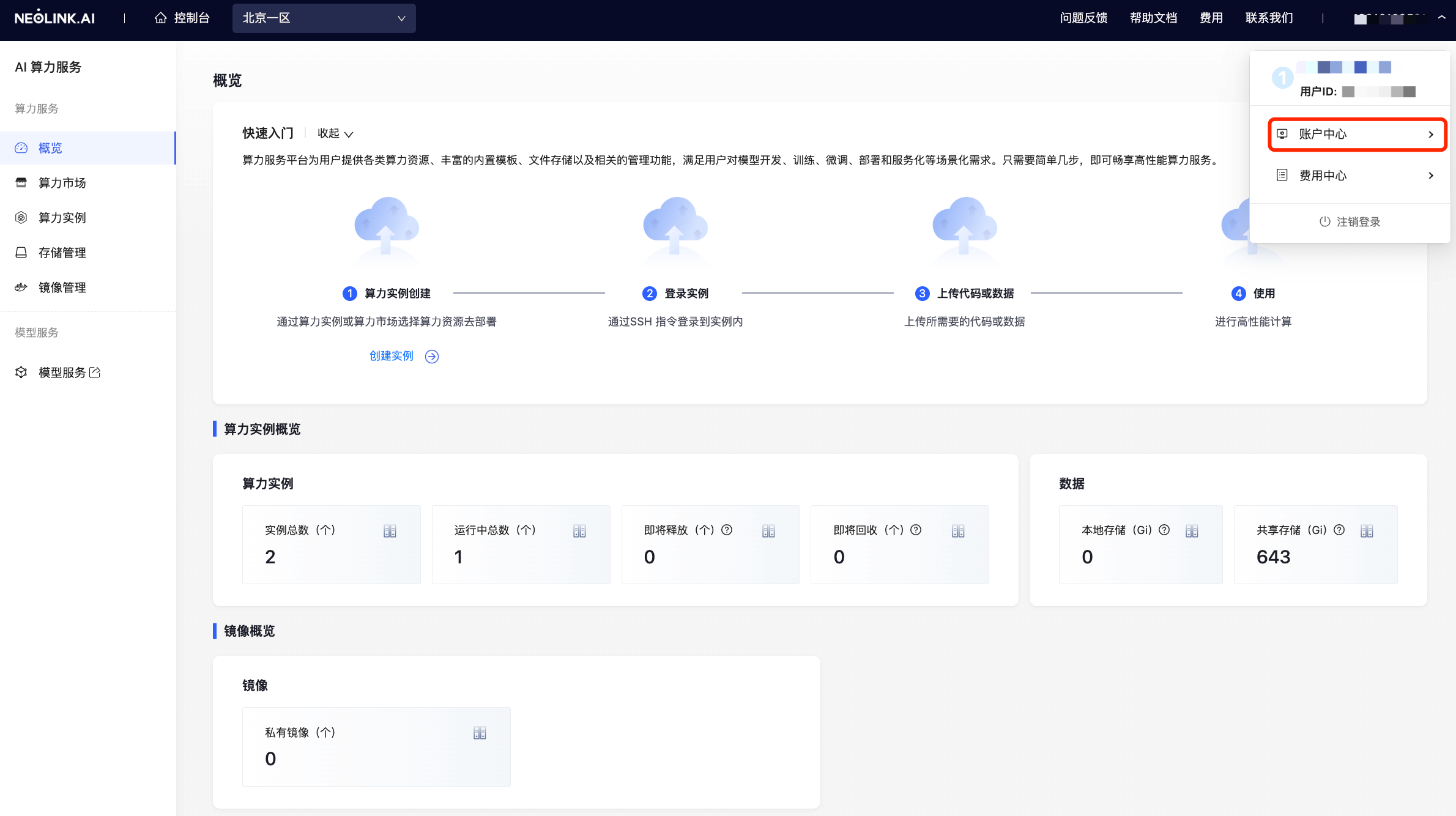
Task: Open 算力实例 from the sidebar
Action: click(x=61, y=217)
